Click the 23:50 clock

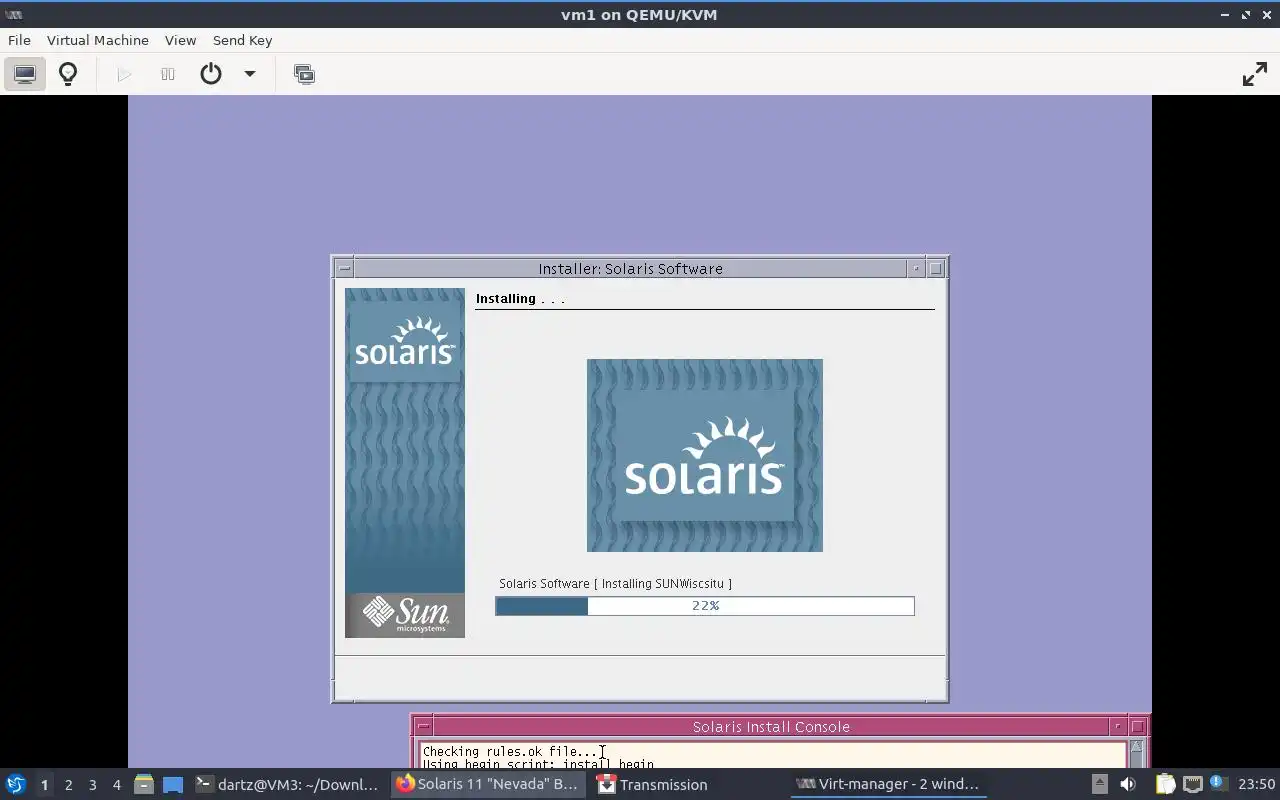(1257, 784)
